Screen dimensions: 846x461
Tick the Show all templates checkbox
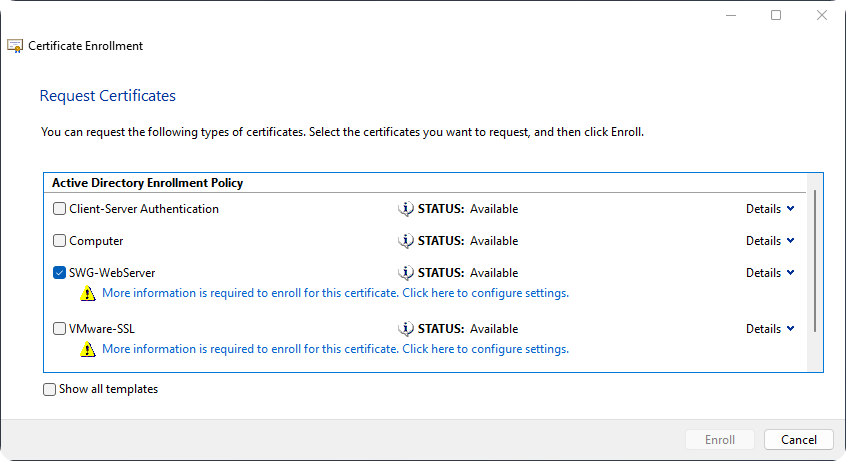pos(50,390)
